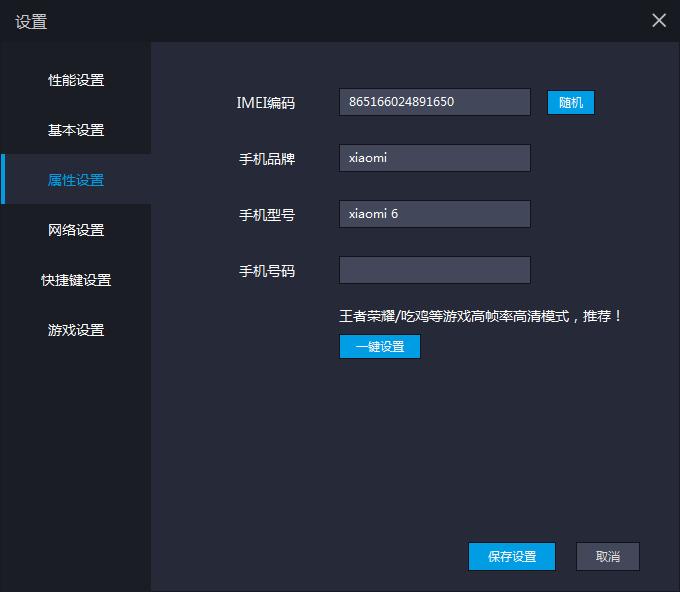Viewport: 680px width, 592px height.
Task: Click the 王者荣耀/吃鸡 high-frame-rate recommendation text
Action: click(x=481, y=316)
